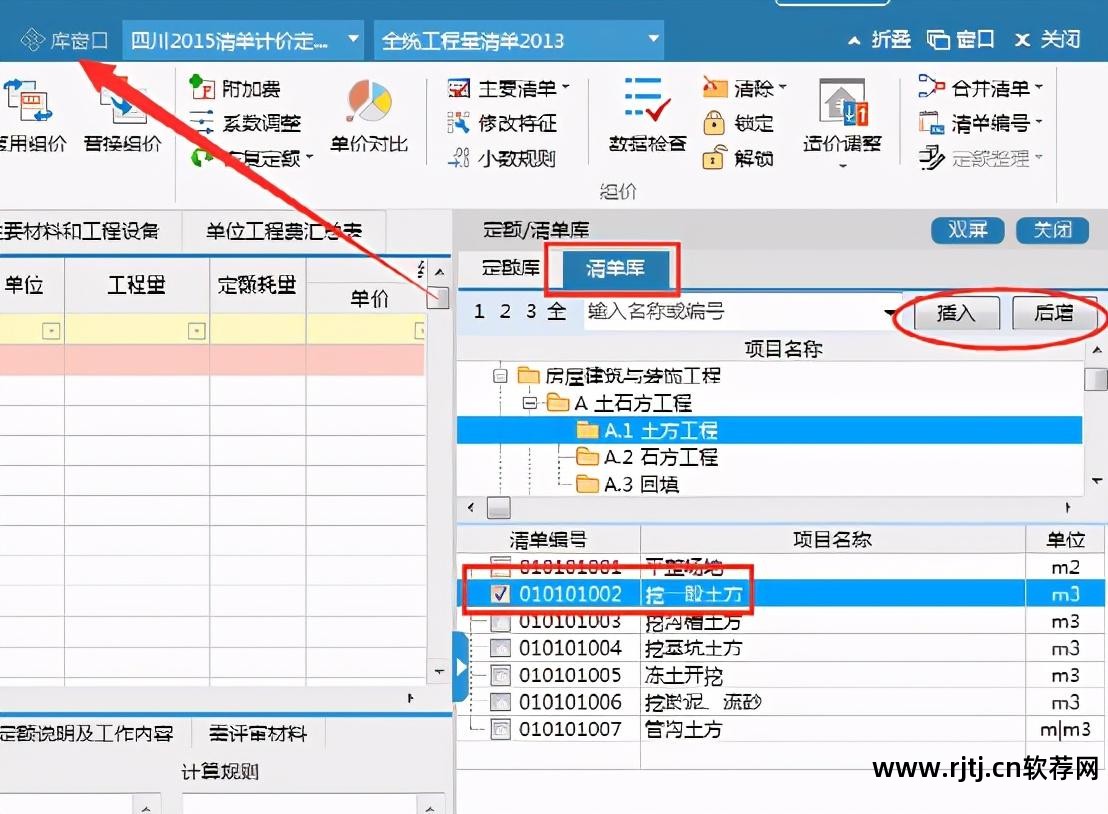Check the 010101007 管沟土方 checkbox

coord(500,729)
